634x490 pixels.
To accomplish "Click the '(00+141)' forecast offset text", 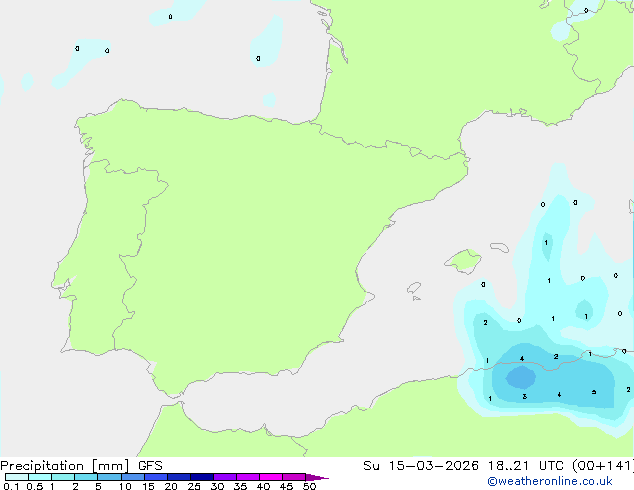I will tap(603, 466).
